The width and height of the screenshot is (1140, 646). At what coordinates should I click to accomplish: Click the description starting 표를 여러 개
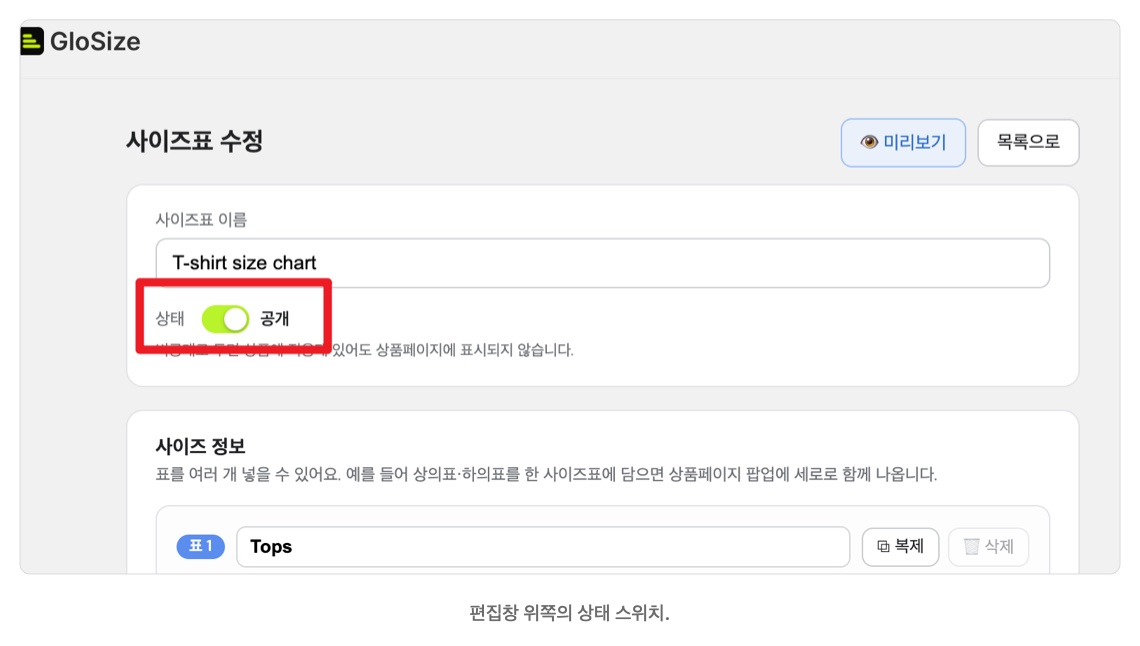click(x=546, y=475)
